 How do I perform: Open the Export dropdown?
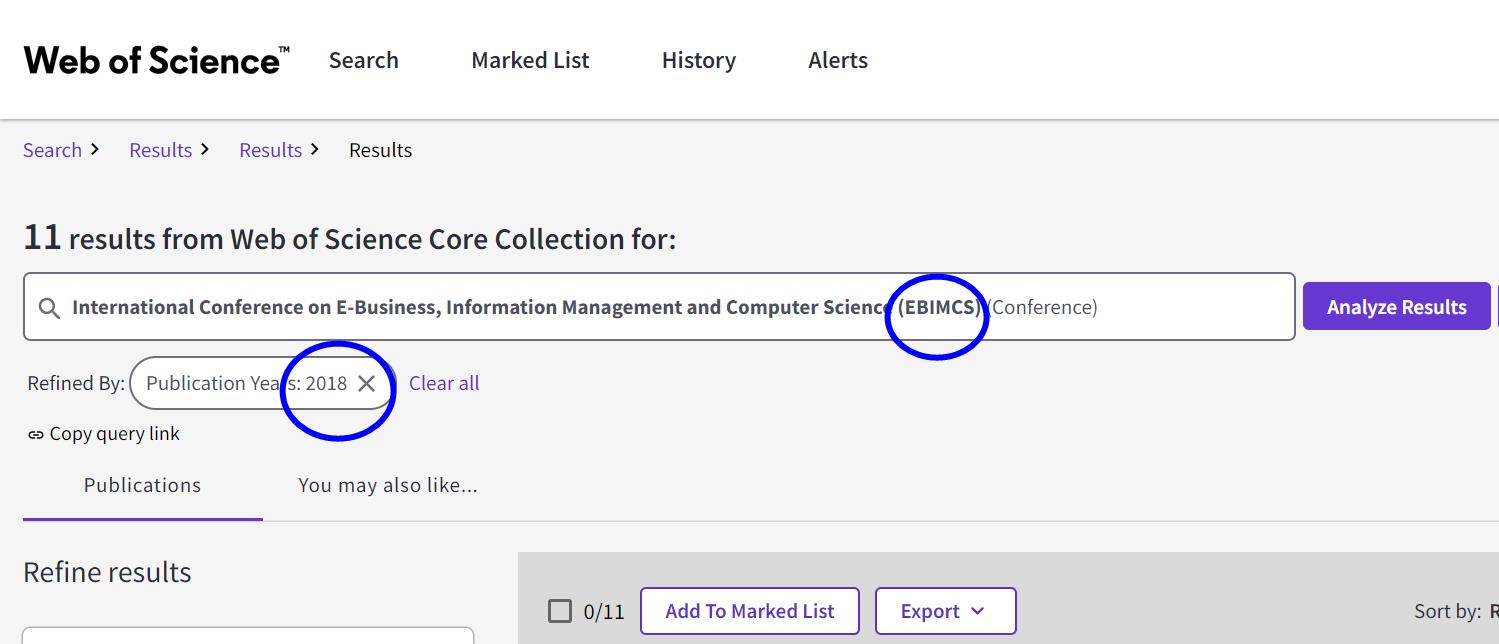tap(945, 611)
